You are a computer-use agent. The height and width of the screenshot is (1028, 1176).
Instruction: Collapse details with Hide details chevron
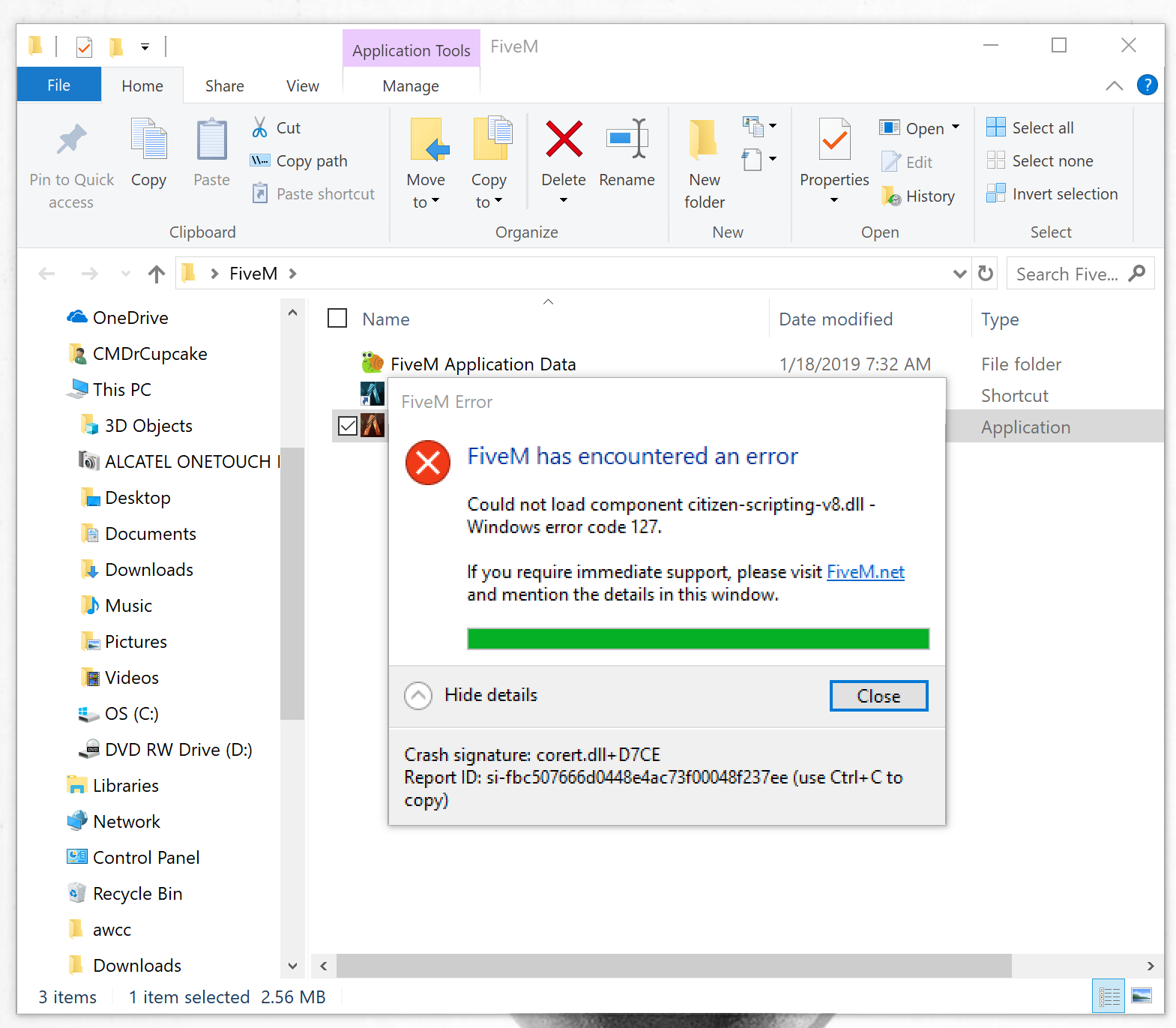(418, 696)
